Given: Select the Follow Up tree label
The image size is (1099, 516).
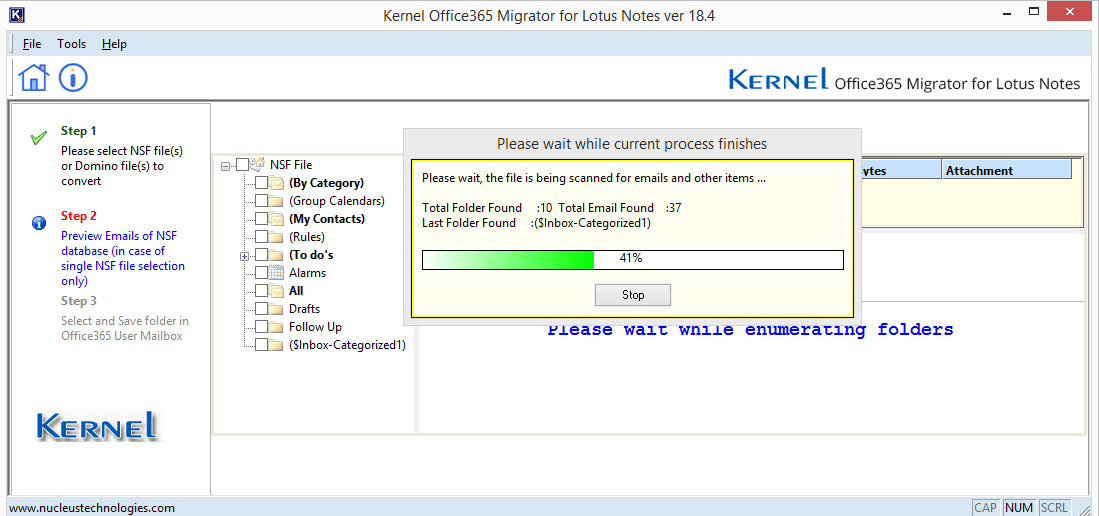Looking at the screenshot, I should point(315,327).
